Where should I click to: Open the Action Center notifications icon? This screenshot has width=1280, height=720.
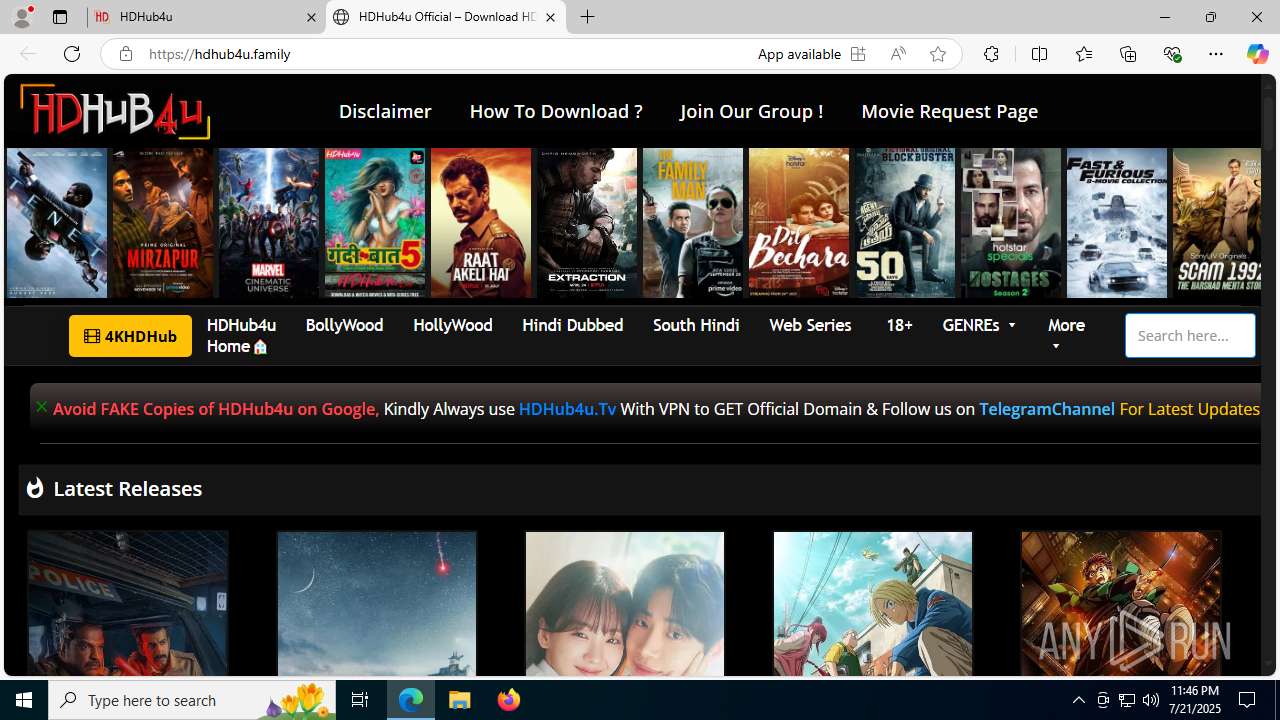pyautogui.click(x=1248, y=700)
